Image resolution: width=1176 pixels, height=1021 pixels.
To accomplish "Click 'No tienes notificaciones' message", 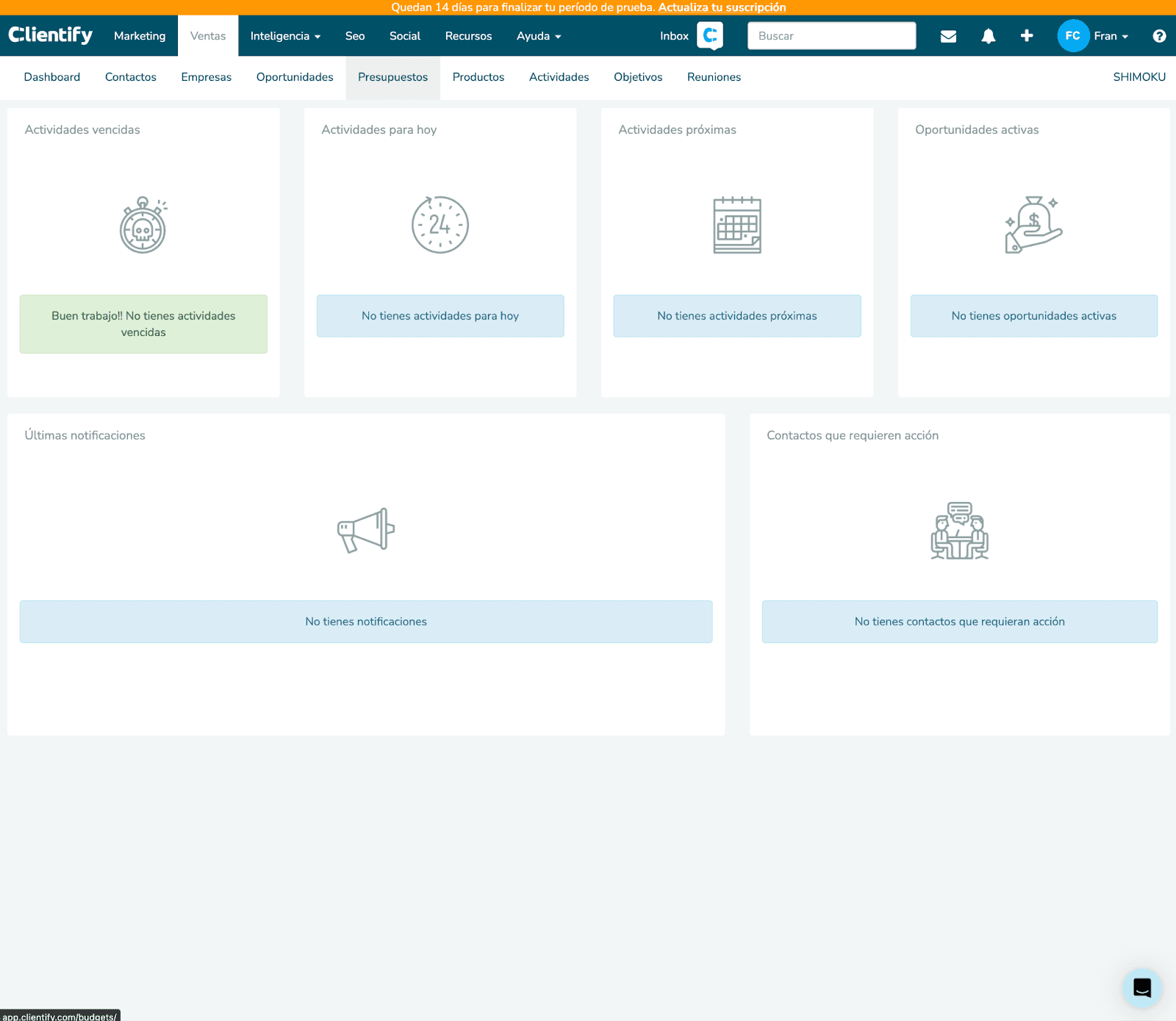I will (x=366, y=622).
